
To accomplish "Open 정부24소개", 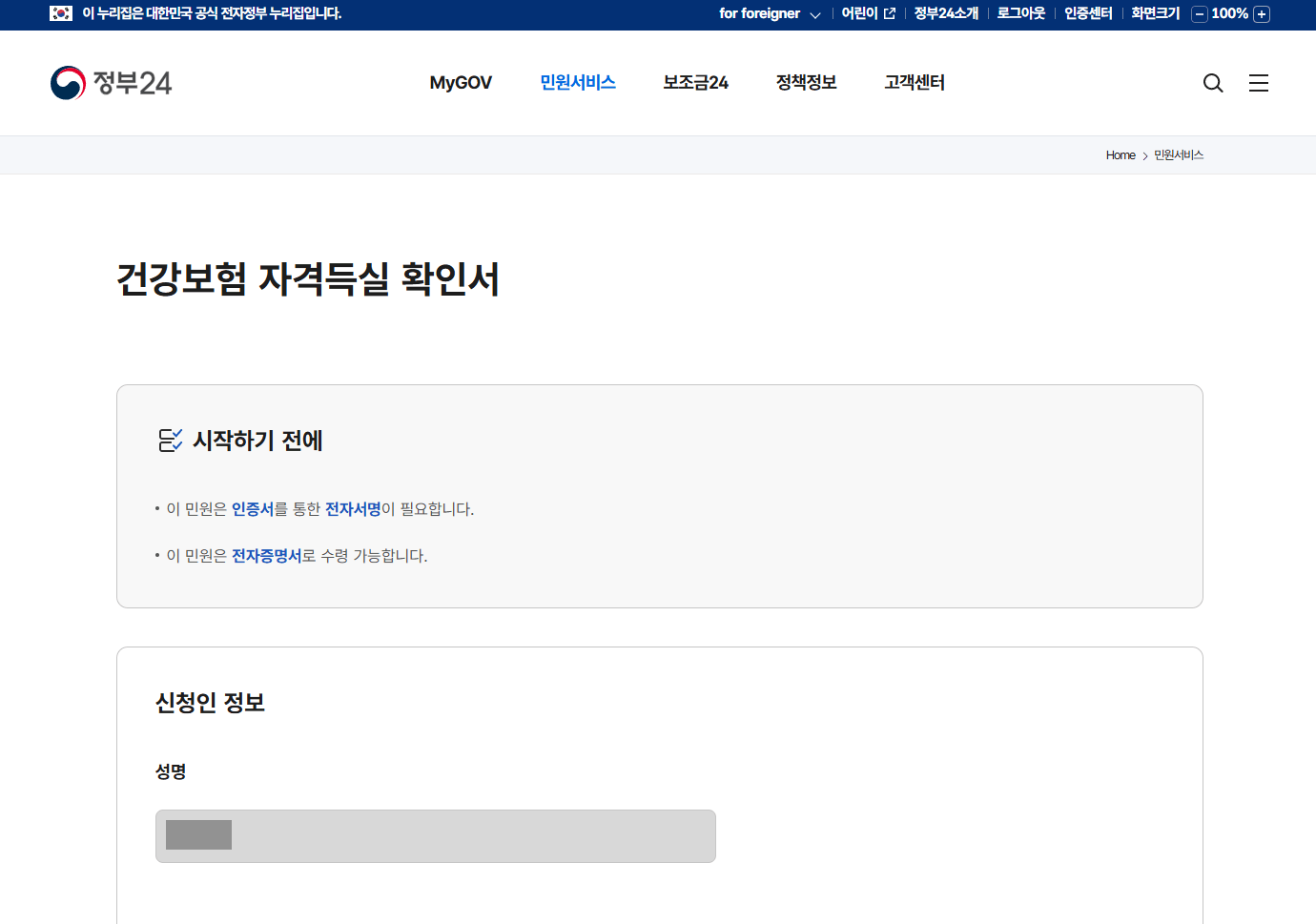I will pos(945,13).
